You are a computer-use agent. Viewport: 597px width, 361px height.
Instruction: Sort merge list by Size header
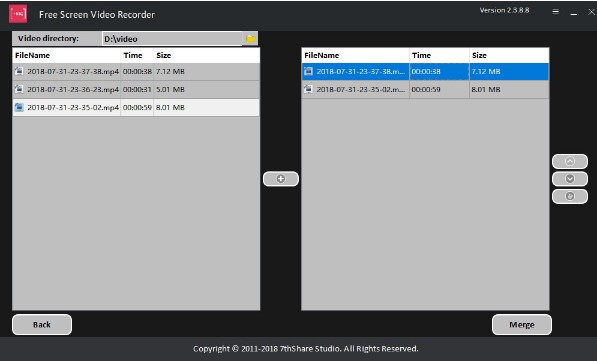509,55
